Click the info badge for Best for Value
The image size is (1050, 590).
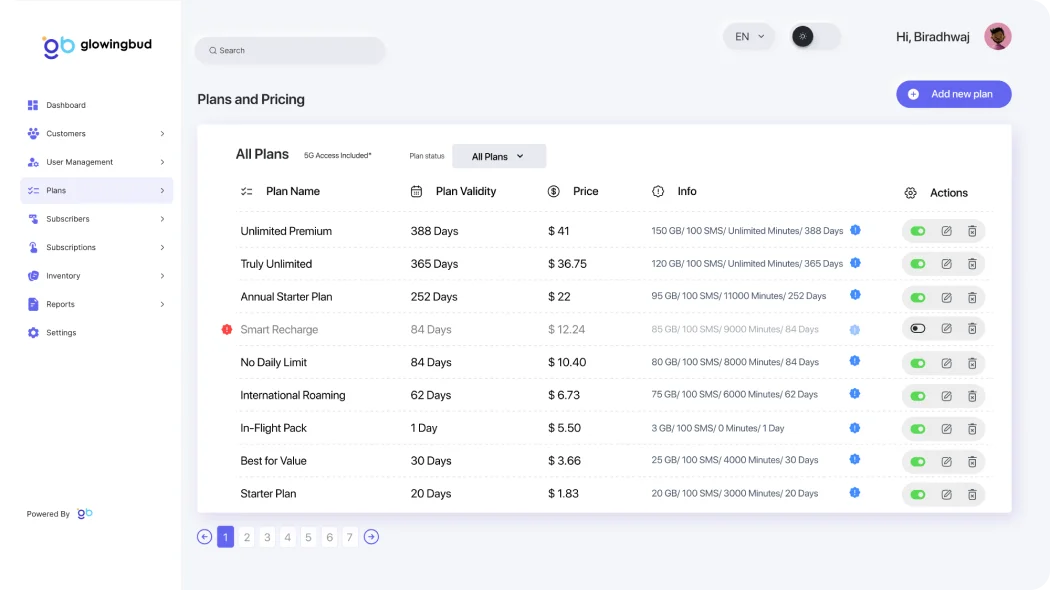coord(855,460)
